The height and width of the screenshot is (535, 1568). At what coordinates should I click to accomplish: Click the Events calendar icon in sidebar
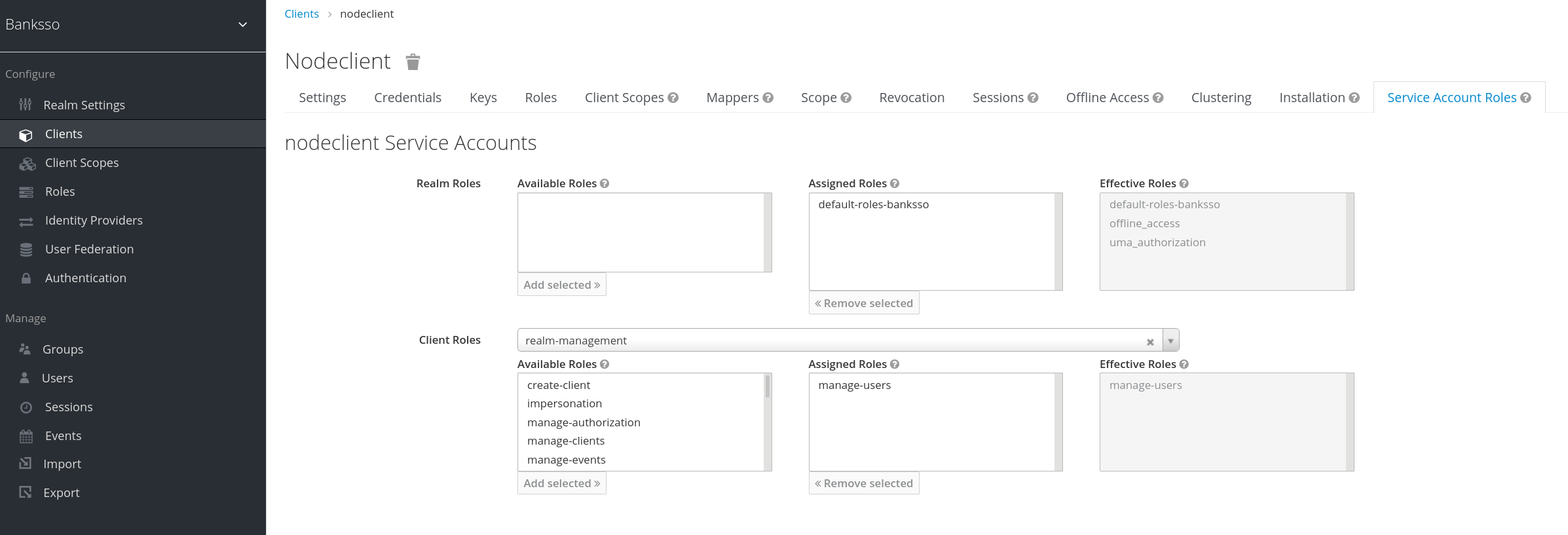pyautogui.click(x=26, y=436)
